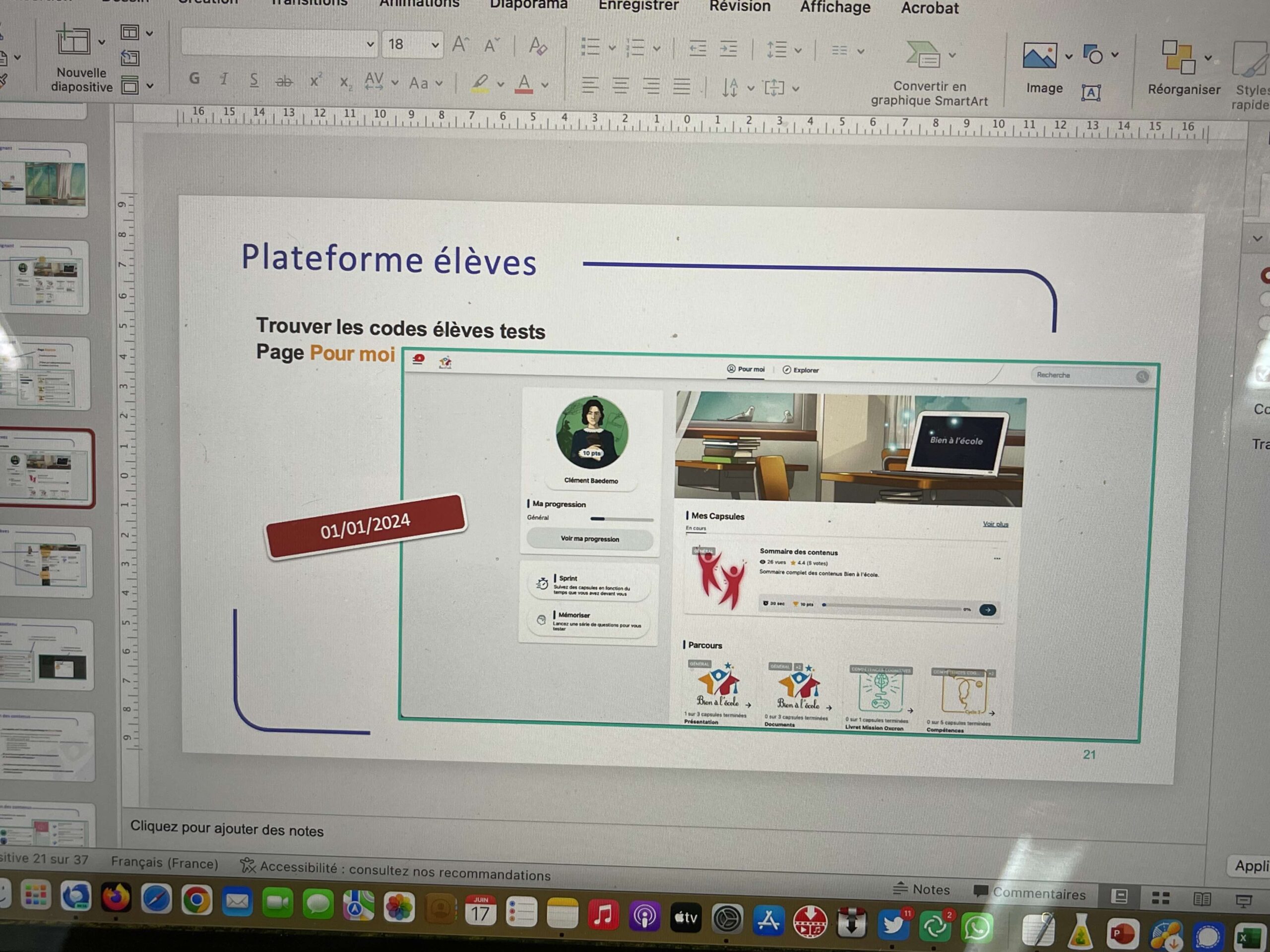
Task: Click the clear formatting icon
Action: coord(538,47)
